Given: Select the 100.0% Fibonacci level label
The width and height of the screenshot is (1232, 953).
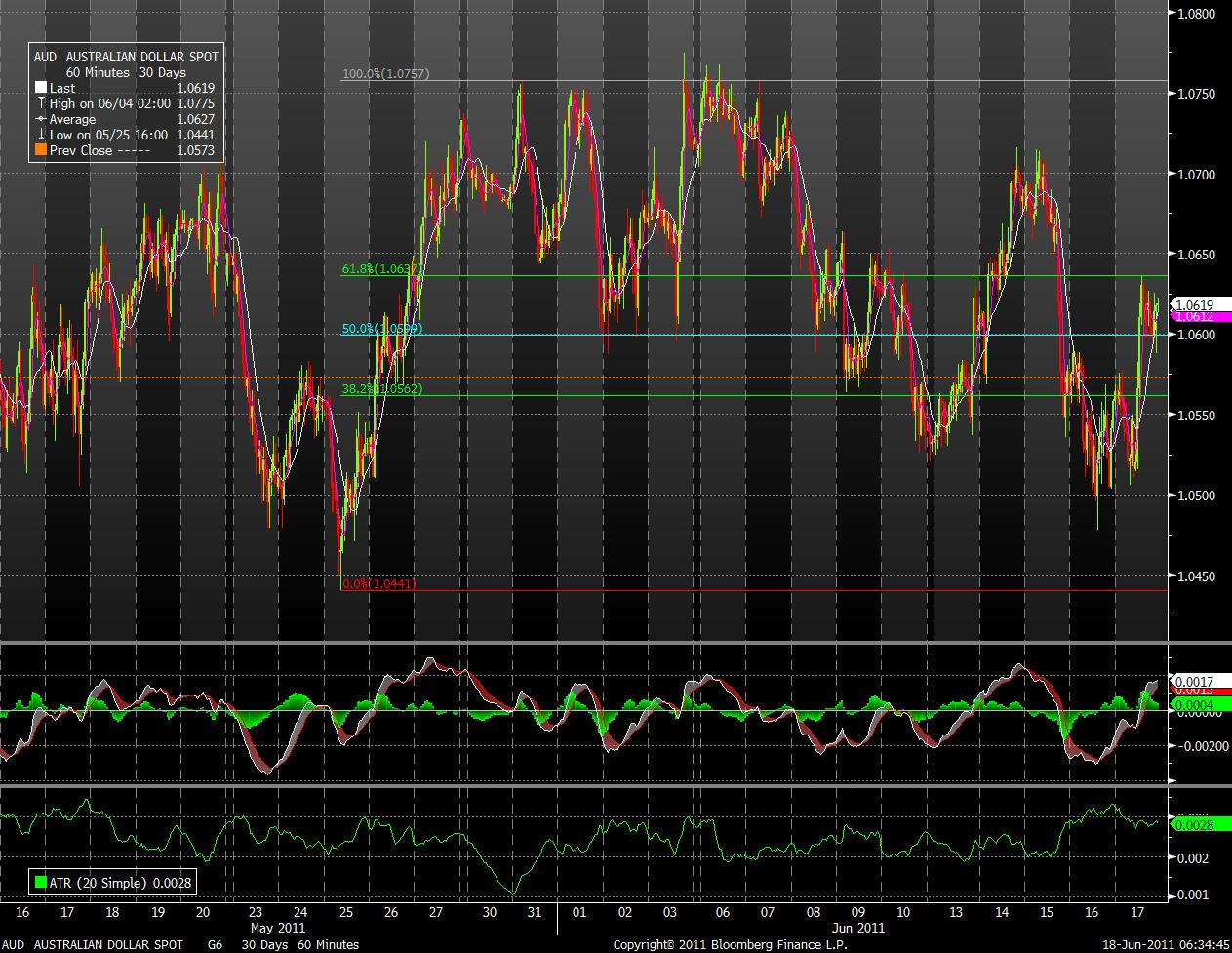Looking at the screenshot, I should click(385, 74).
